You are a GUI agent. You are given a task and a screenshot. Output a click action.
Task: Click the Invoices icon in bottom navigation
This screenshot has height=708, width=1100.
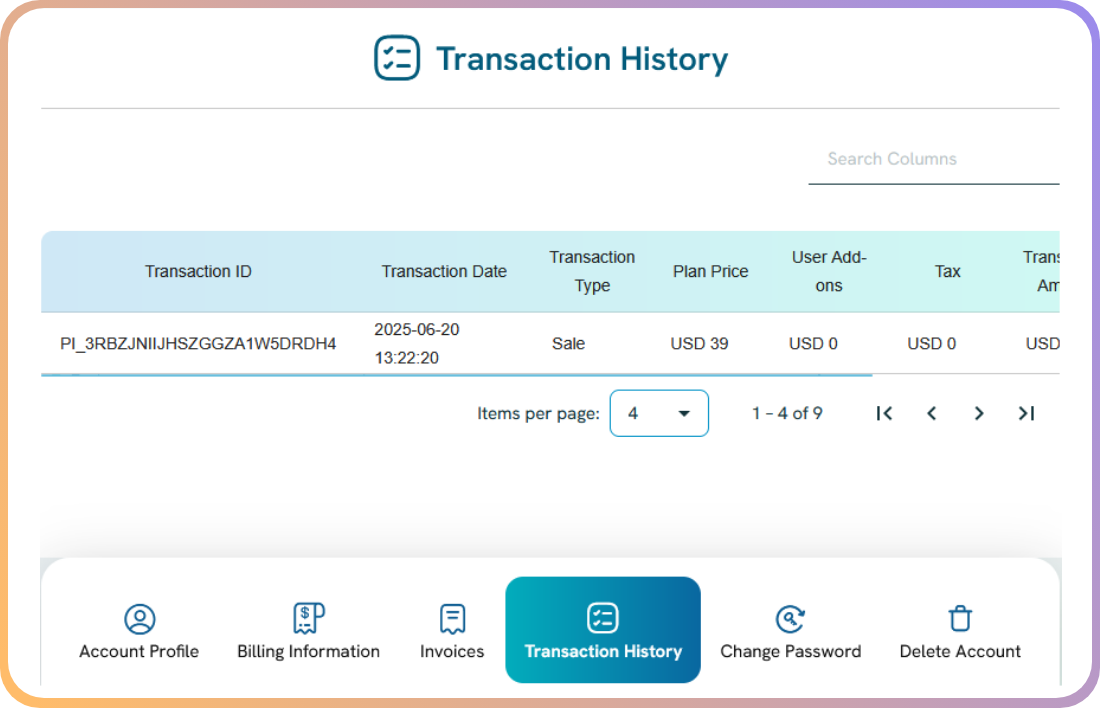(452, 619)
